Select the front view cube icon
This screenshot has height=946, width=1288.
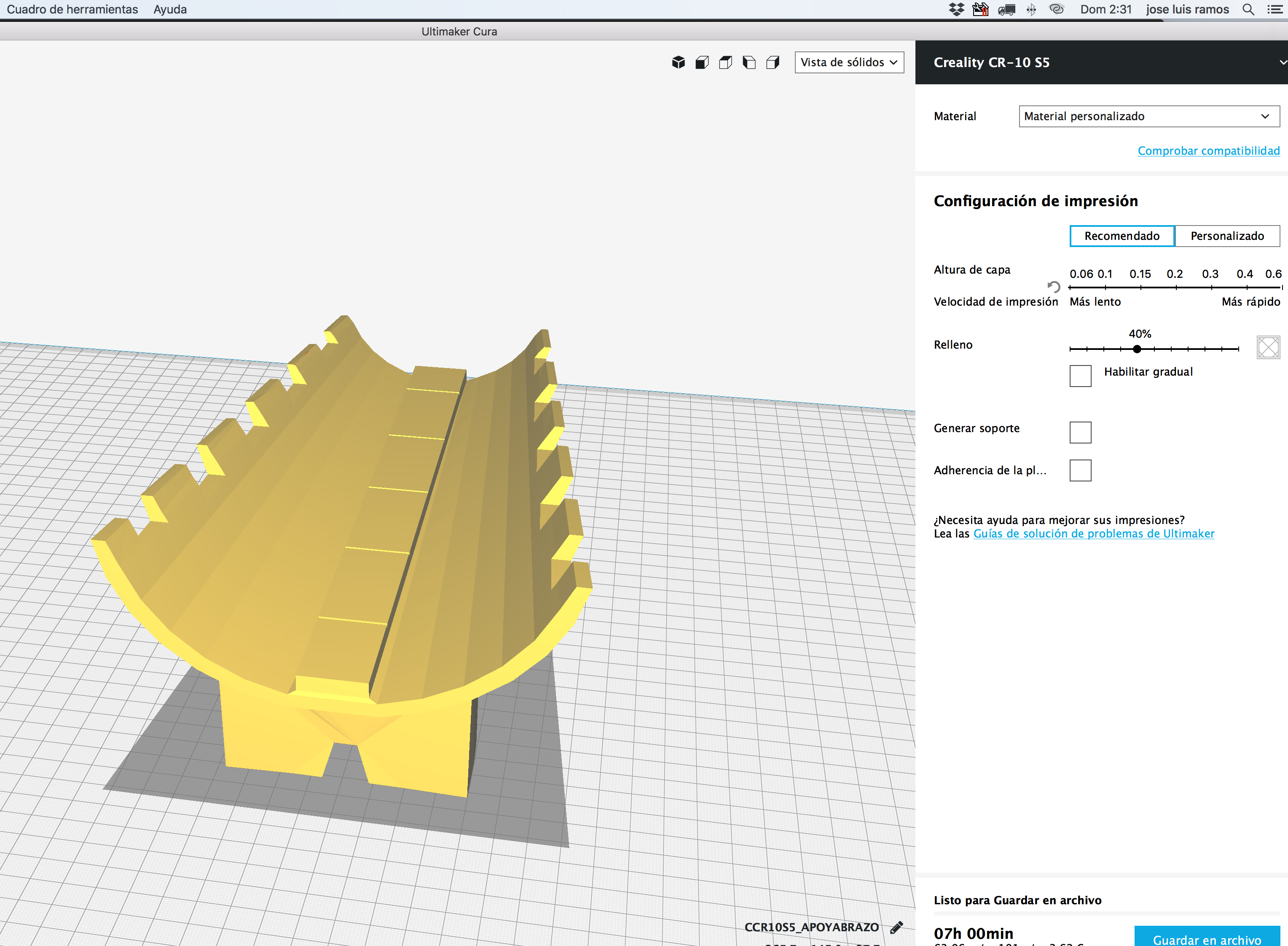pyautogui.click(x=702, y=62)
